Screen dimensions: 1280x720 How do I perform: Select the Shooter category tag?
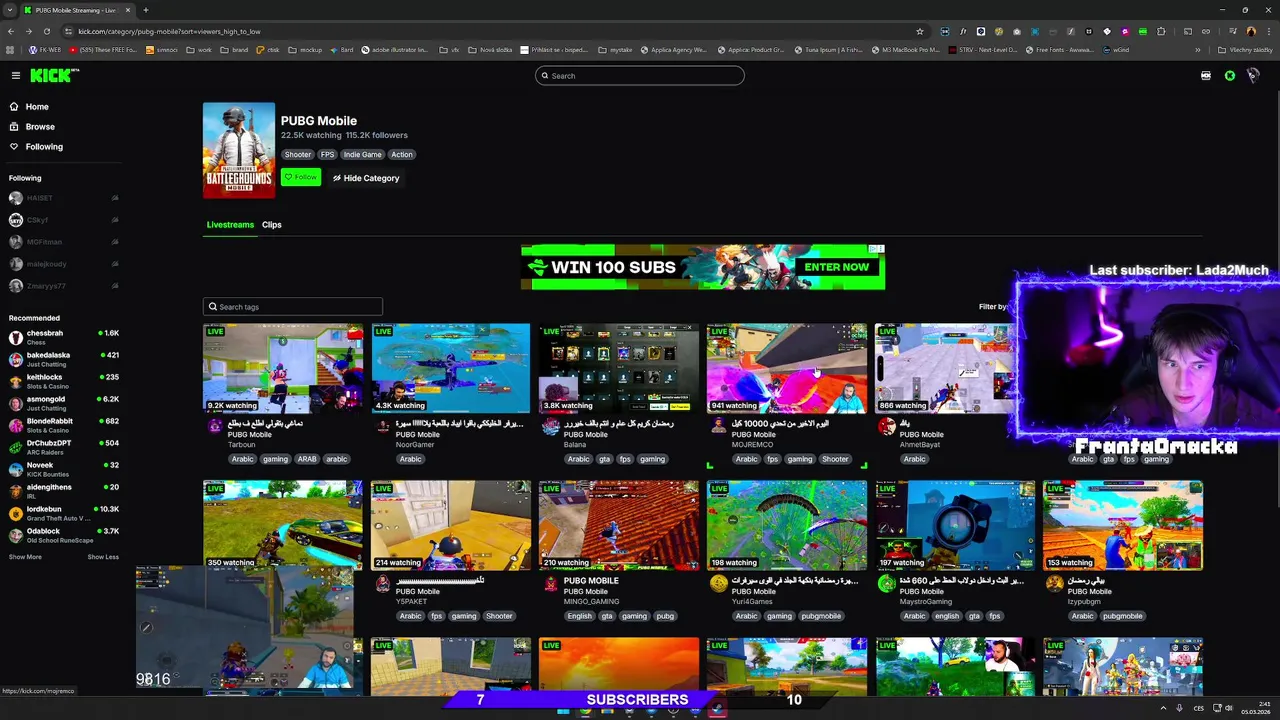[x=298, y=154]
